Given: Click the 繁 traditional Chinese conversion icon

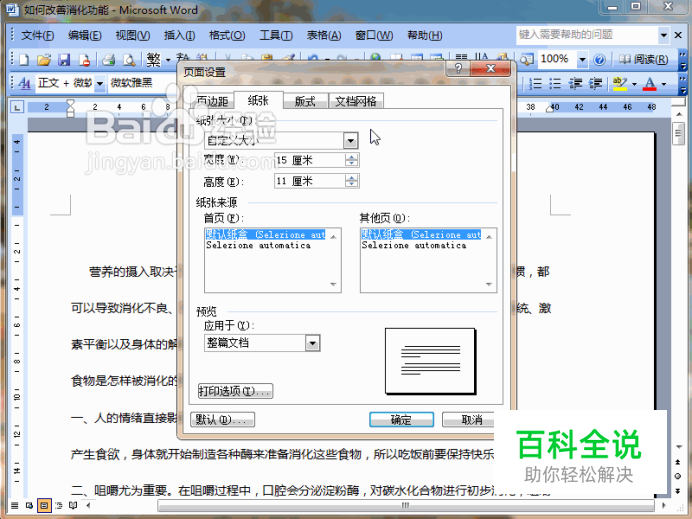Looking at the screenshot, I should (x=154, y=59).
